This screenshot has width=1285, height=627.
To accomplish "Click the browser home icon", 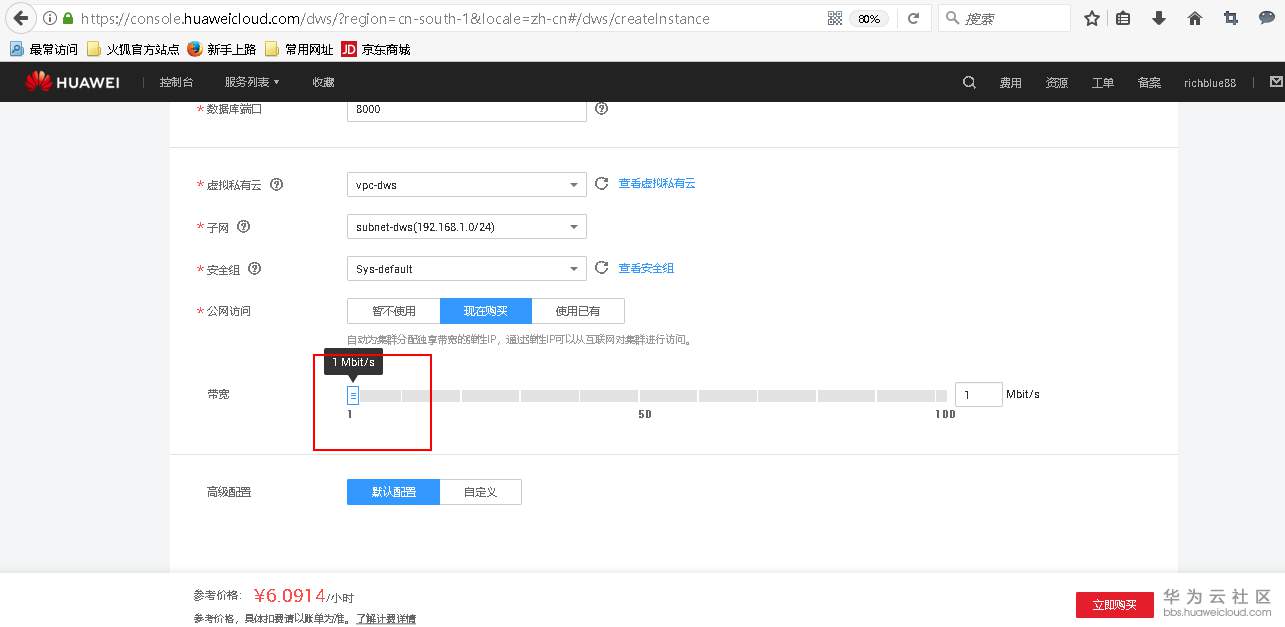I will (x=1194, y=17).
